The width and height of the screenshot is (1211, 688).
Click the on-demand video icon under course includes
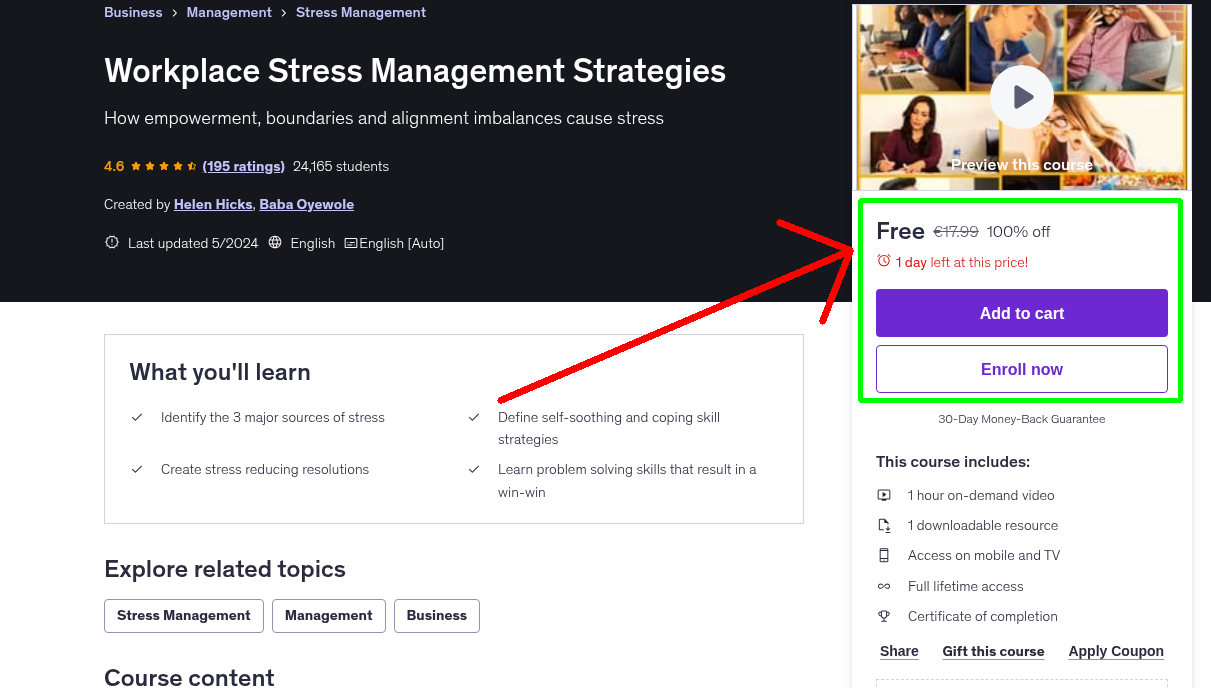click(x=885, y=495)
